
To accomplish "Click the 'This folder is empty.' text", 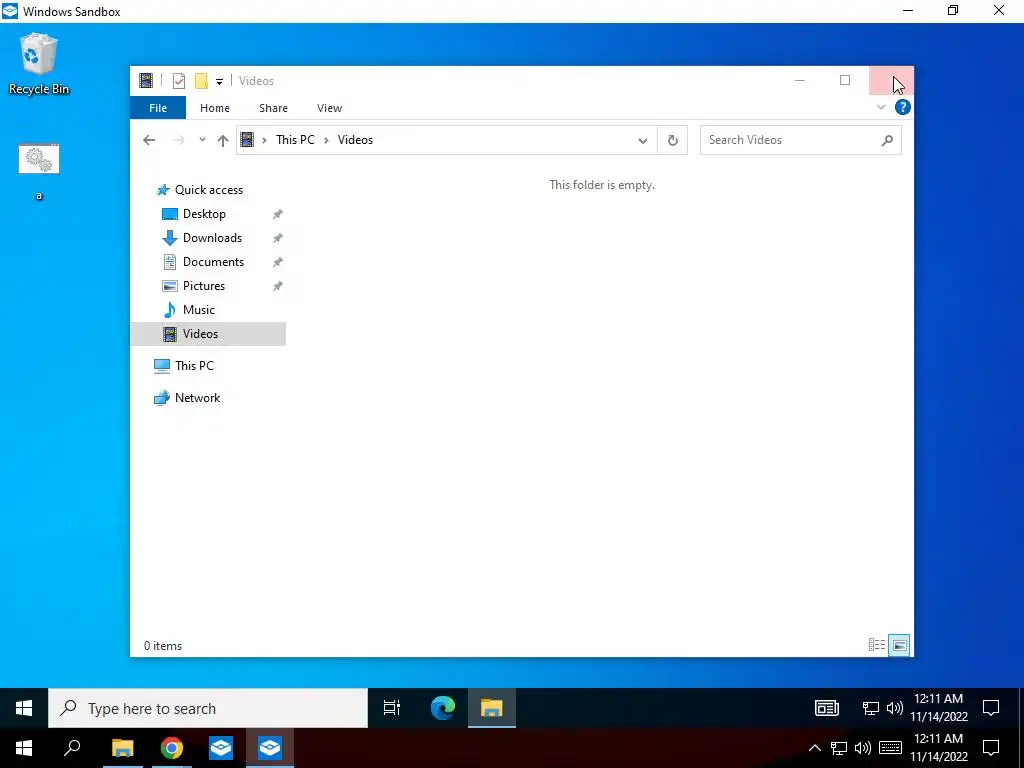I will pos(601,185).
